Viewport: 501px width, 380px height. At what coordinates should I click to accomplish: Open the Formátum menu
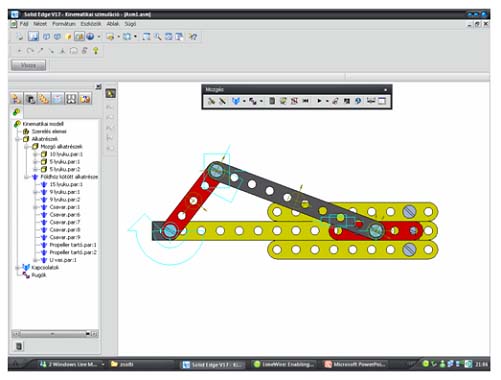[64, 24]
